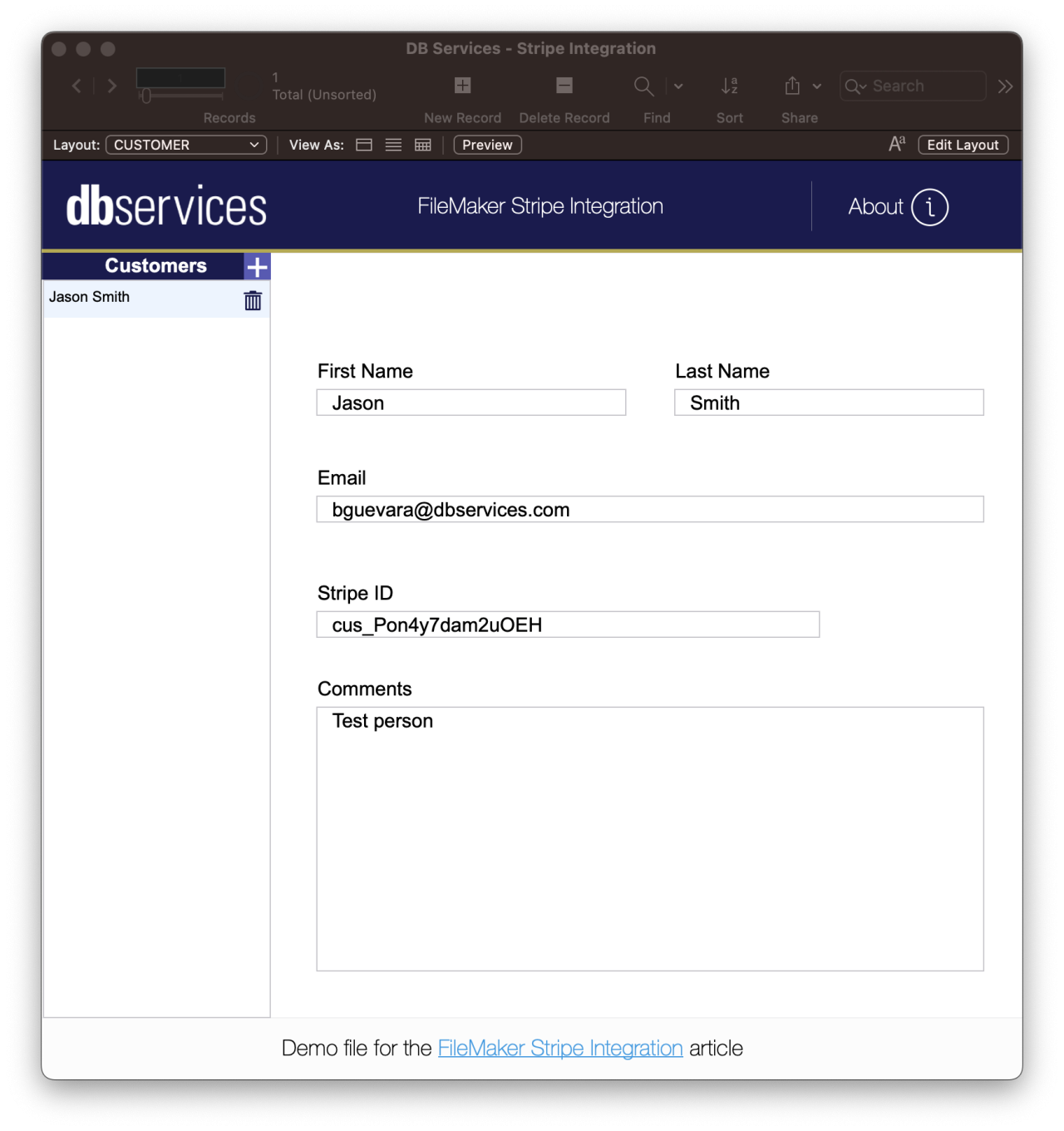Click the Customers header

[155, 265]
